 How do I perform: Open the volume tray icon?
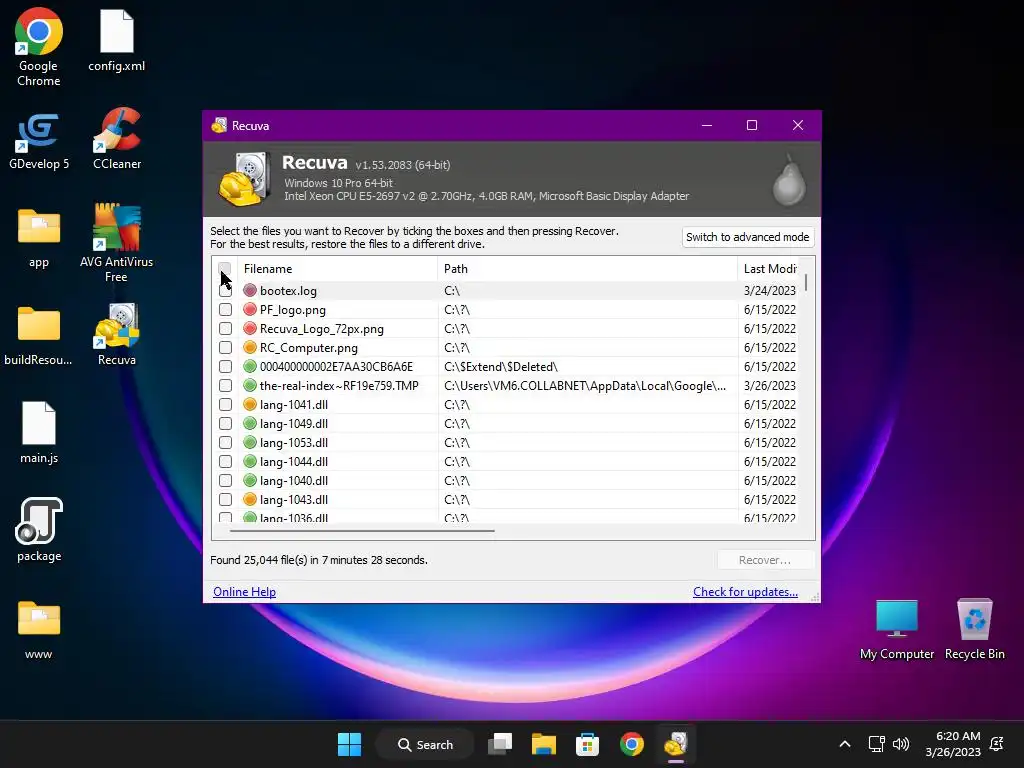901,744
